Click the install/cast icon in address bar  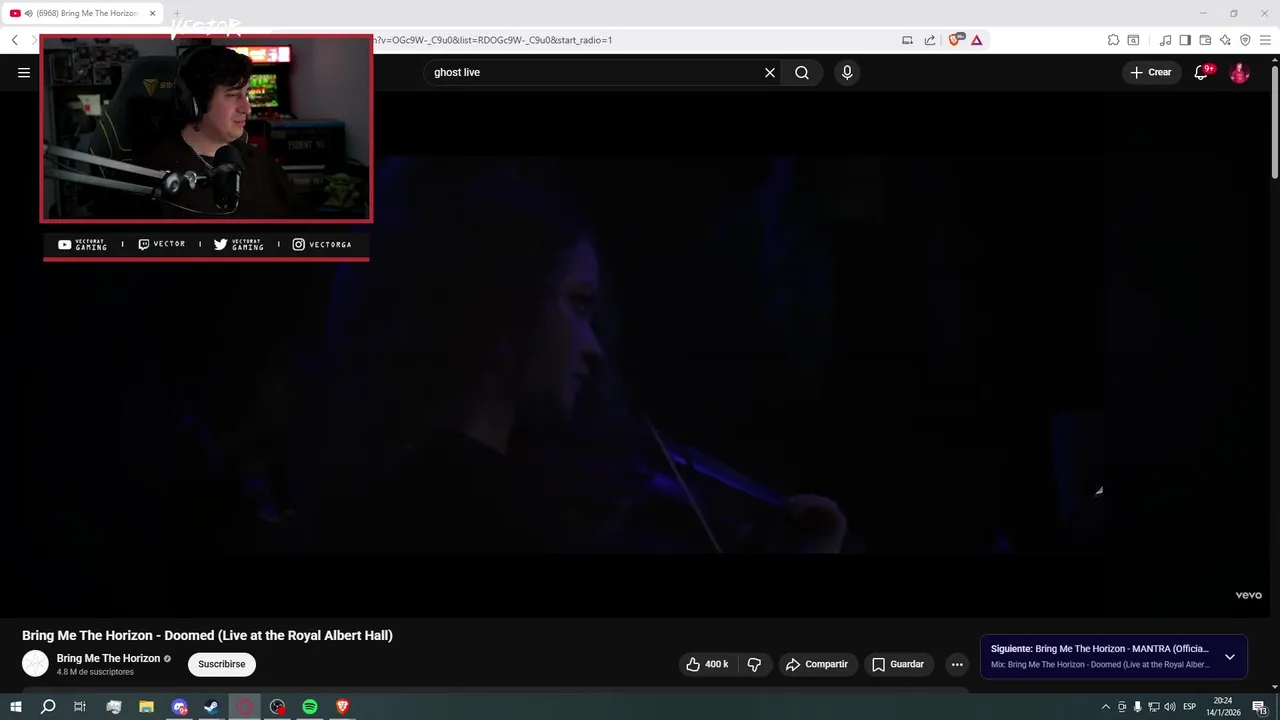pyautogui.click(x=907, y=40)
